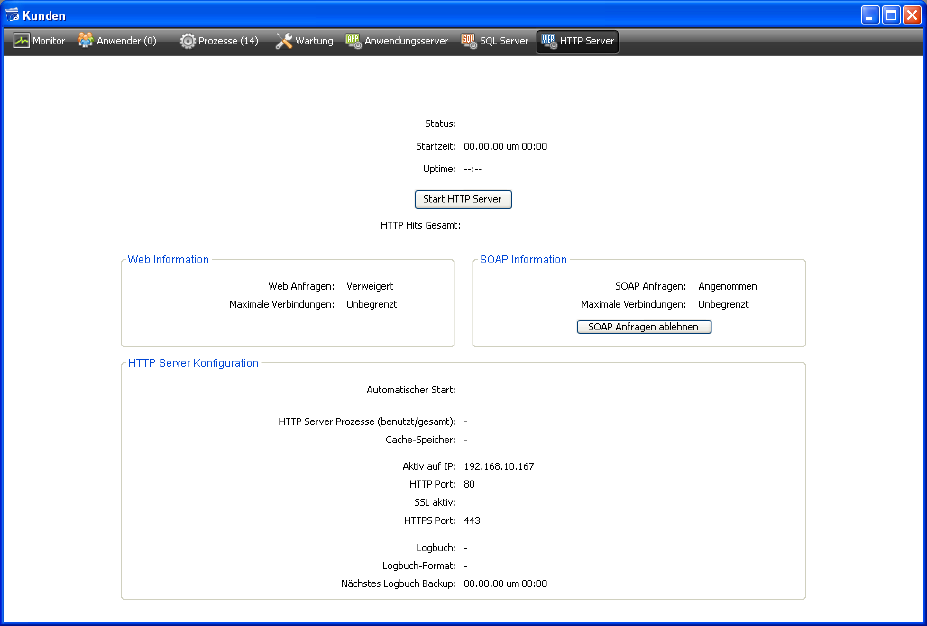This screenshot has width=927, height=626.
Task: Minimize the Kunden window
Action: pyautogui.click(x=870, y=15)
